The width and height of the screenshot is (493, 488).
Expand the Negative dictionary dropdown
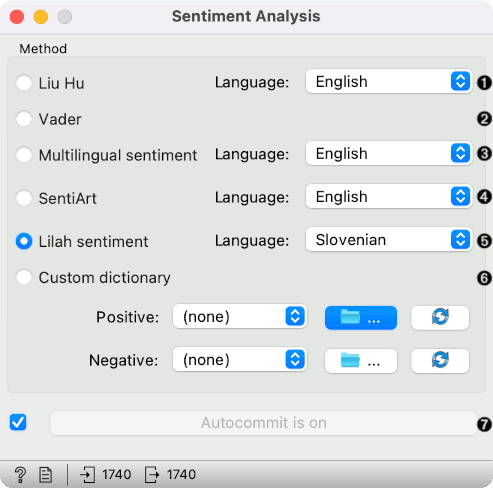pyautogui.click(x=240, y=360)
